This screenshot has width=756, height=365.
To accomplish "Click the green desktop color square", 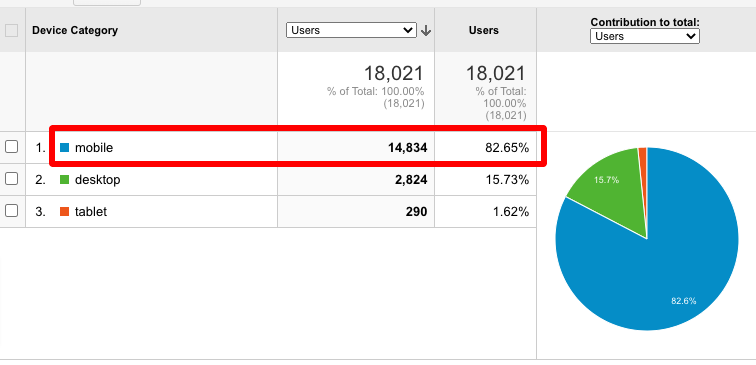I will tap(65, 180).
